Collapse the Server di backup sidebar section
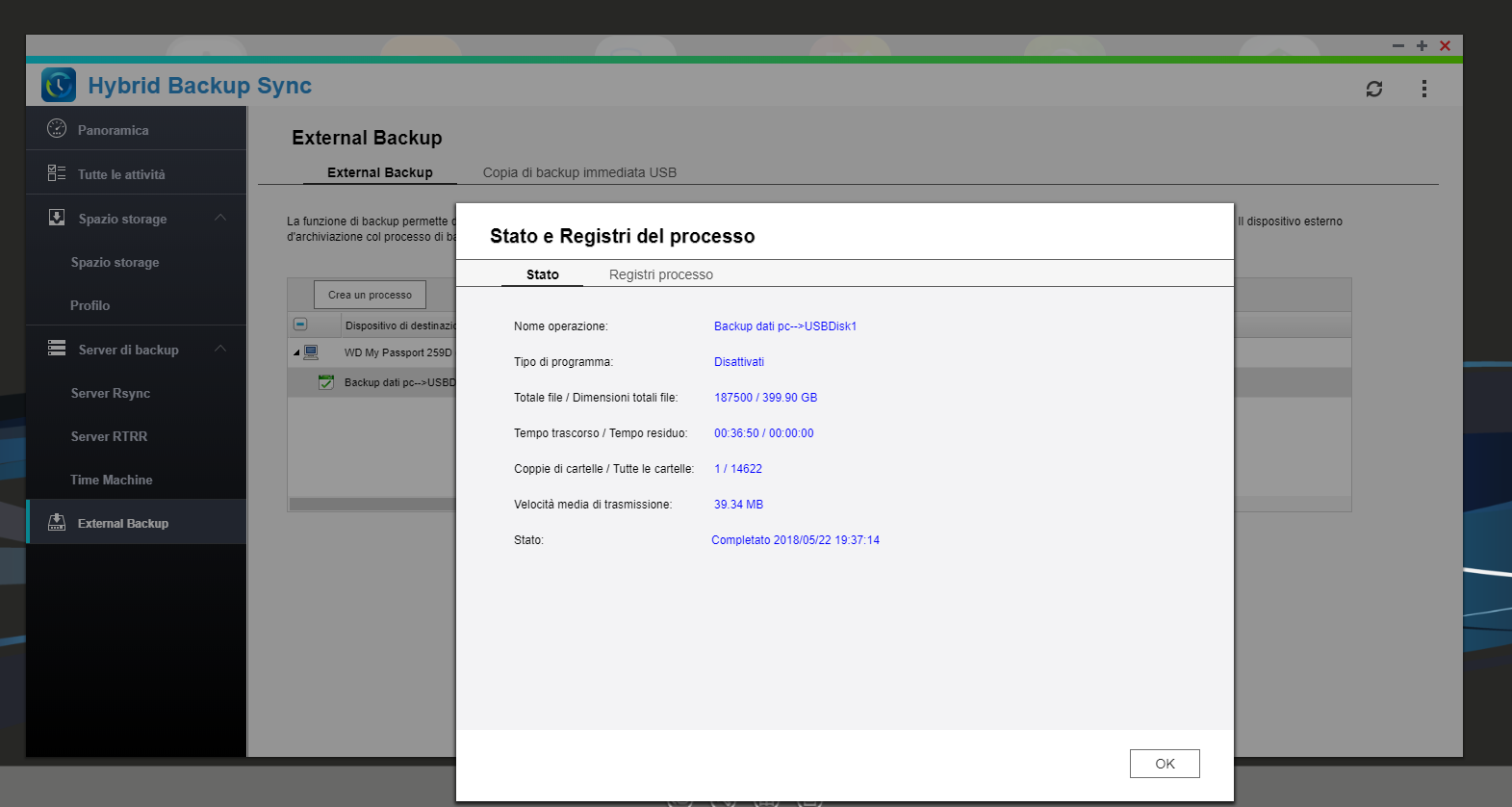Screen dimensions: 1512x807 pyautogui.click(x=220, y=349)
